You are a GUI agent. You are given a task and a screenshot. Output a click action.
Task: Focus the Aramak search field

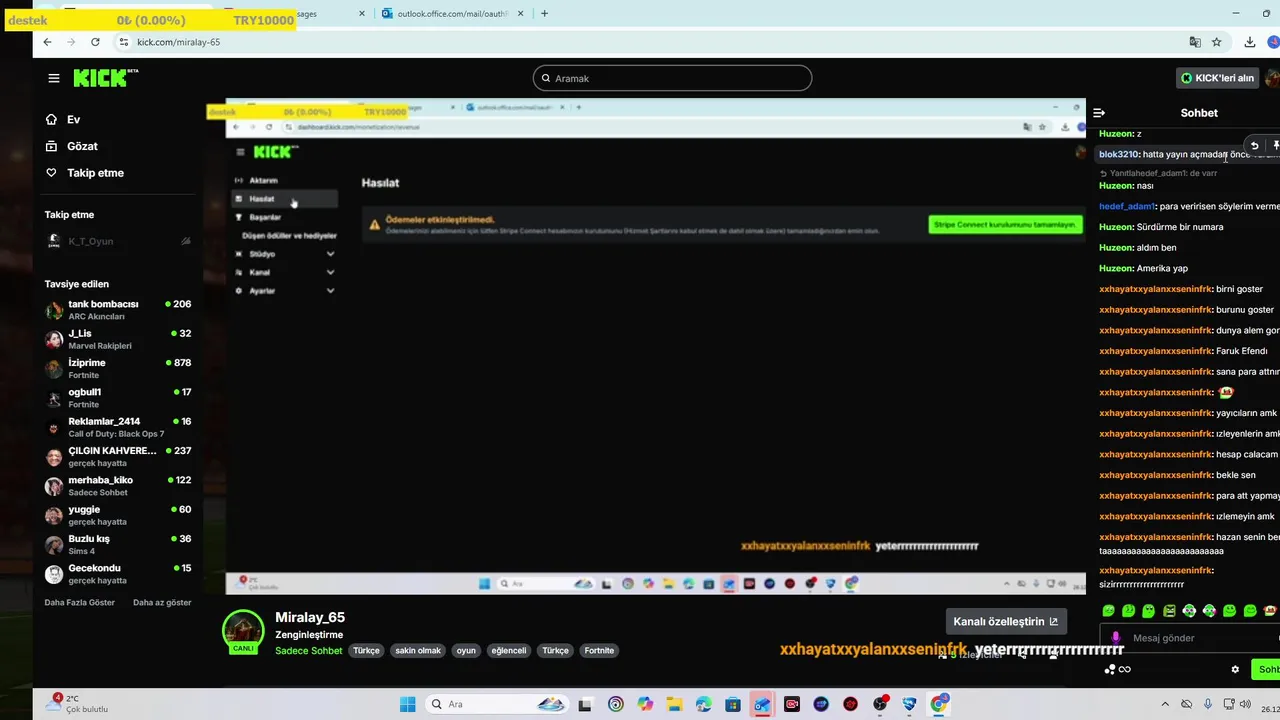(x=672, y=78)
